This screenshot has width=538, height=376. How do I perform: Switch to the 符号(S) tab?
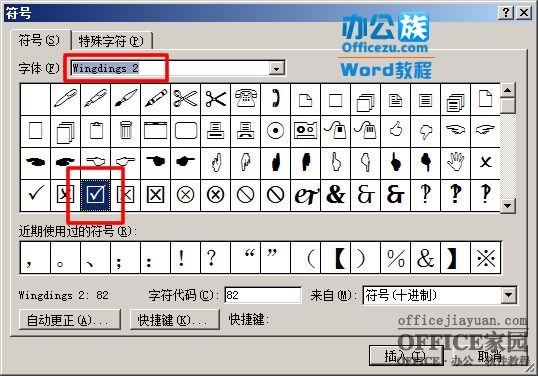39,40
